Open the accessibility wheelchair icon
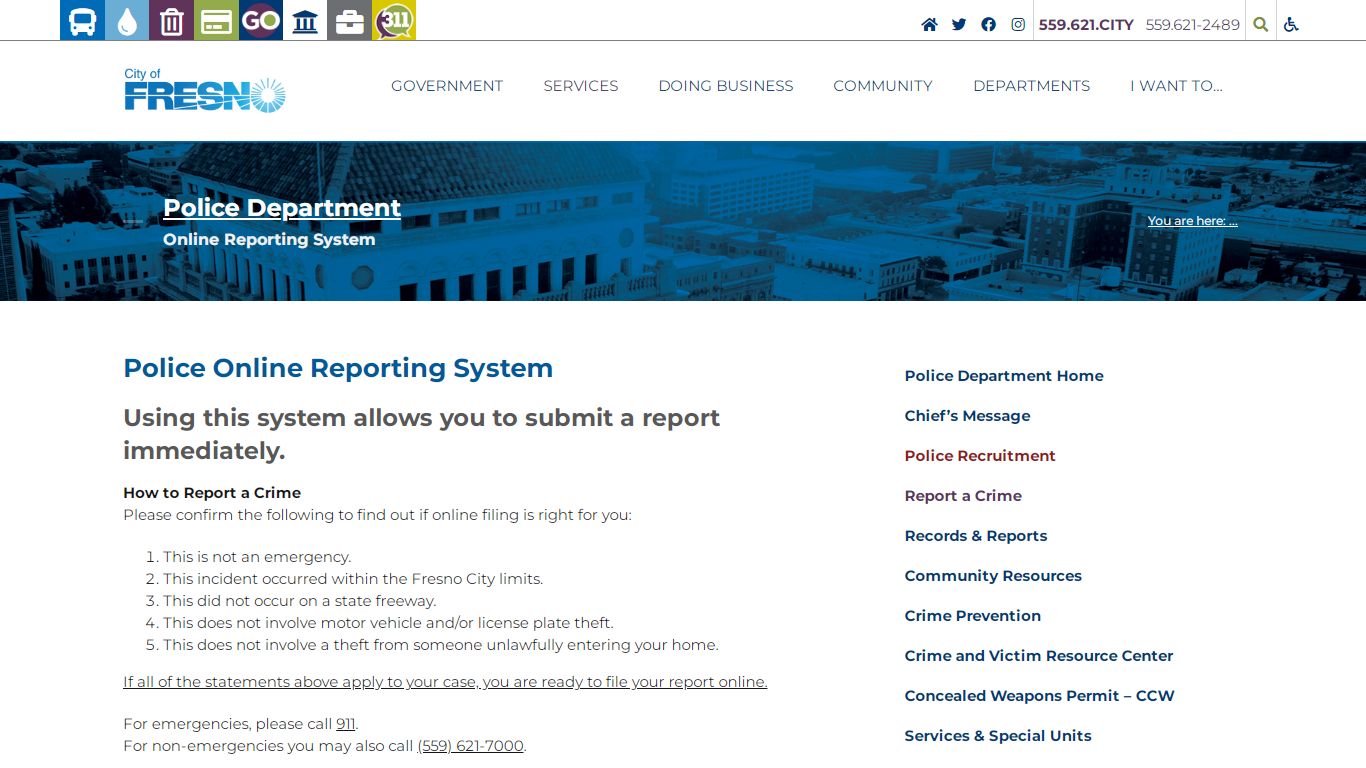 coord(1291,25)
